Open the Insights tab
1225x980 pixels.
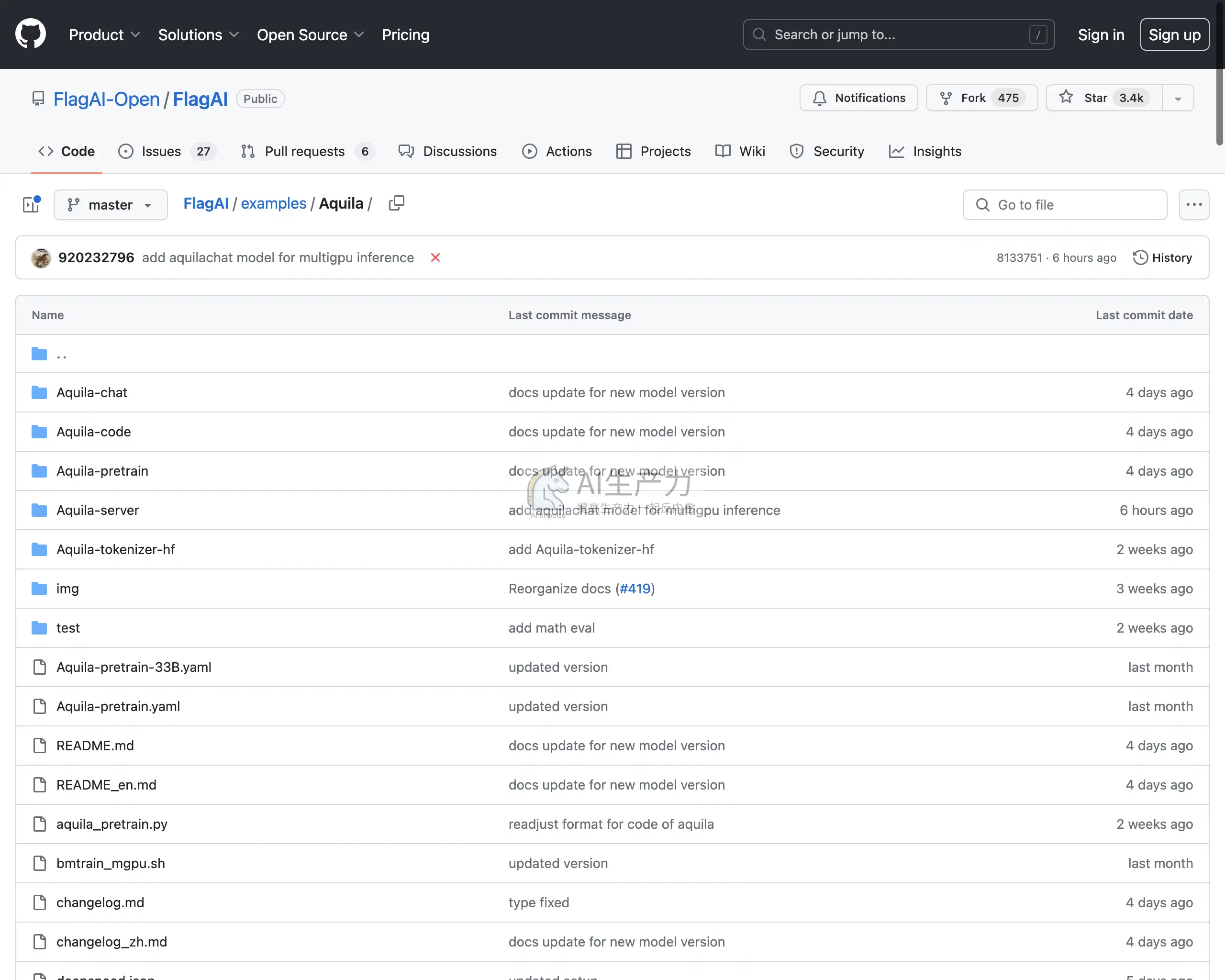point(925,151)
